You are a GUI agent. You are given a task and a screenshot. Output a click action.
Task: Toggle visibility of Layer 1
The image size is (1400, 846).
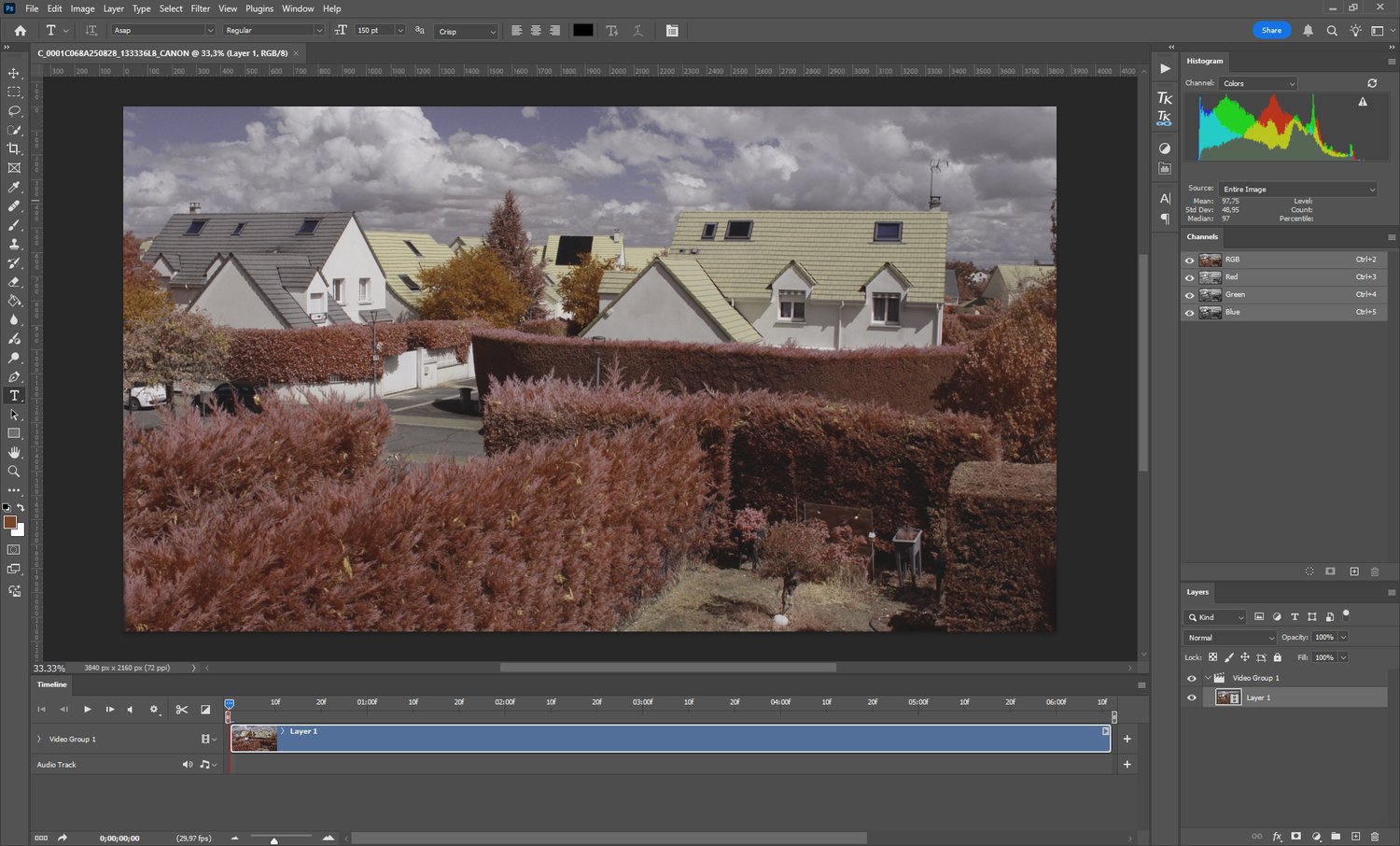1191,698
